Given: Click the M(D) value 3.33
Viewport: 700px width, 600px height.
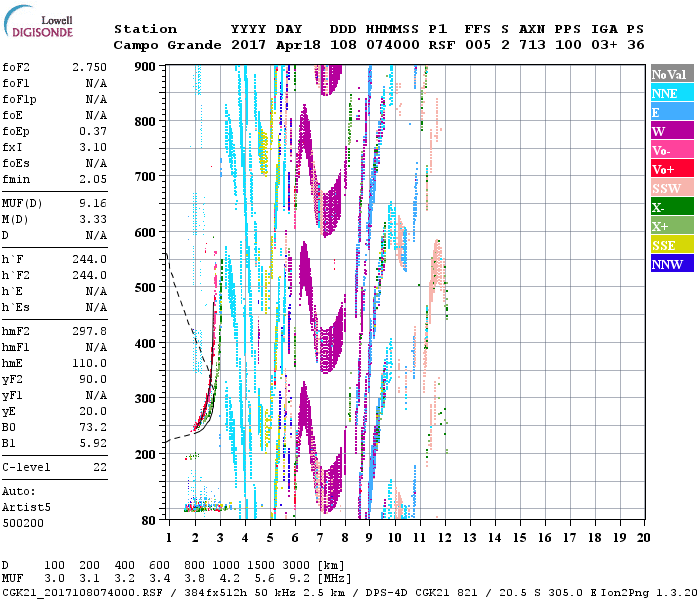Looking at the screenshot, I should tap(93, 219).
